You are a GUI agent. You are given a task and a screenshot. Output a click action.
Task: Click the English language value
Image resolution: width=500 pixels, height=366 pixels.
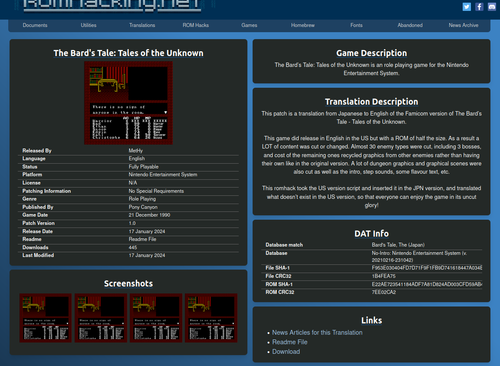[137, 159]
